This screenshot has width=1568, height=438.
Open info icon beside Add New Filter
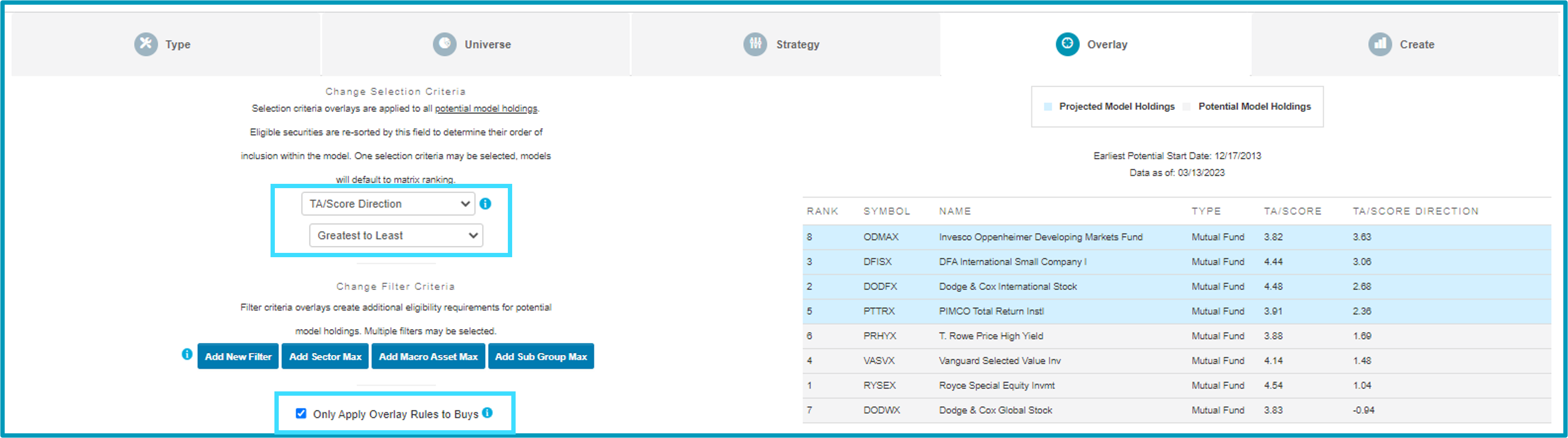click(187, 354)
